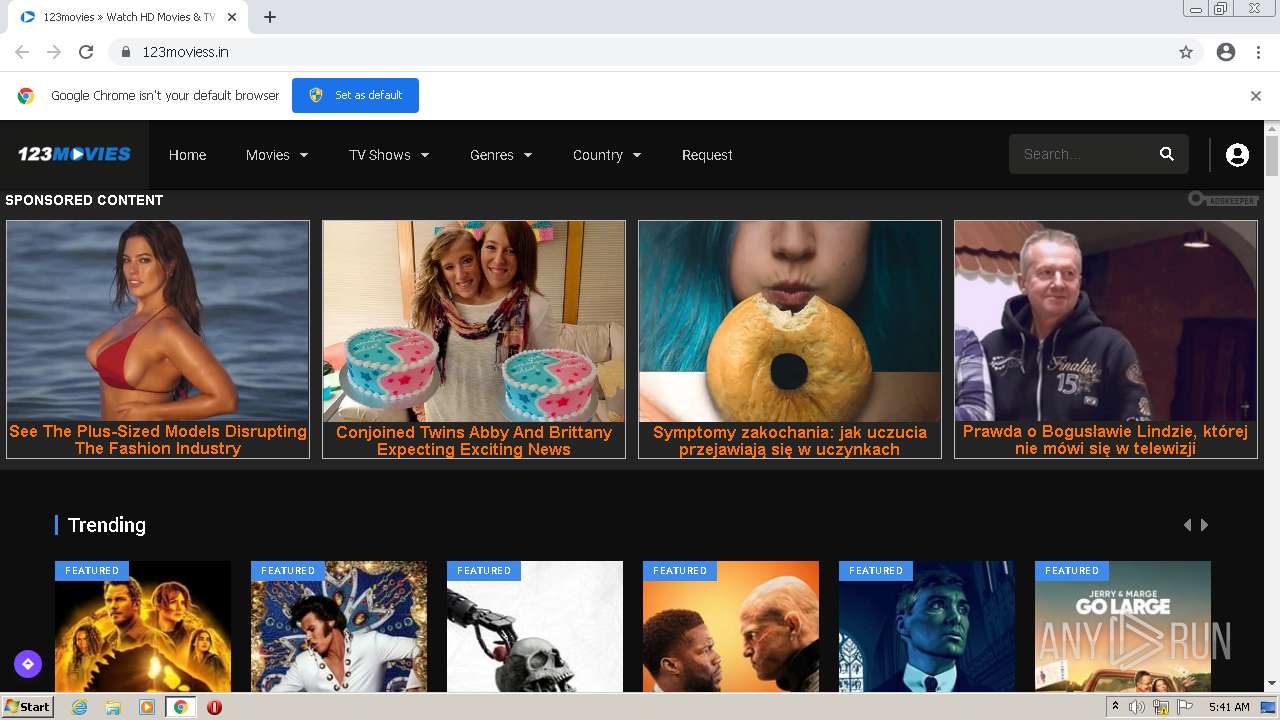Reload the current page
Image resolution: width=1280 pixels, height=720 pixels.
(86, 52)
